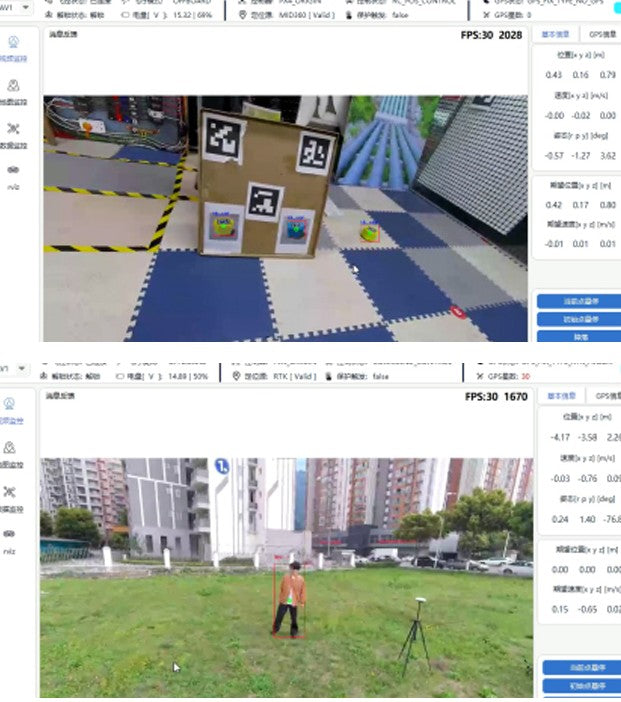Open rviz in the outdoor panel sidebar

point(10,541)
